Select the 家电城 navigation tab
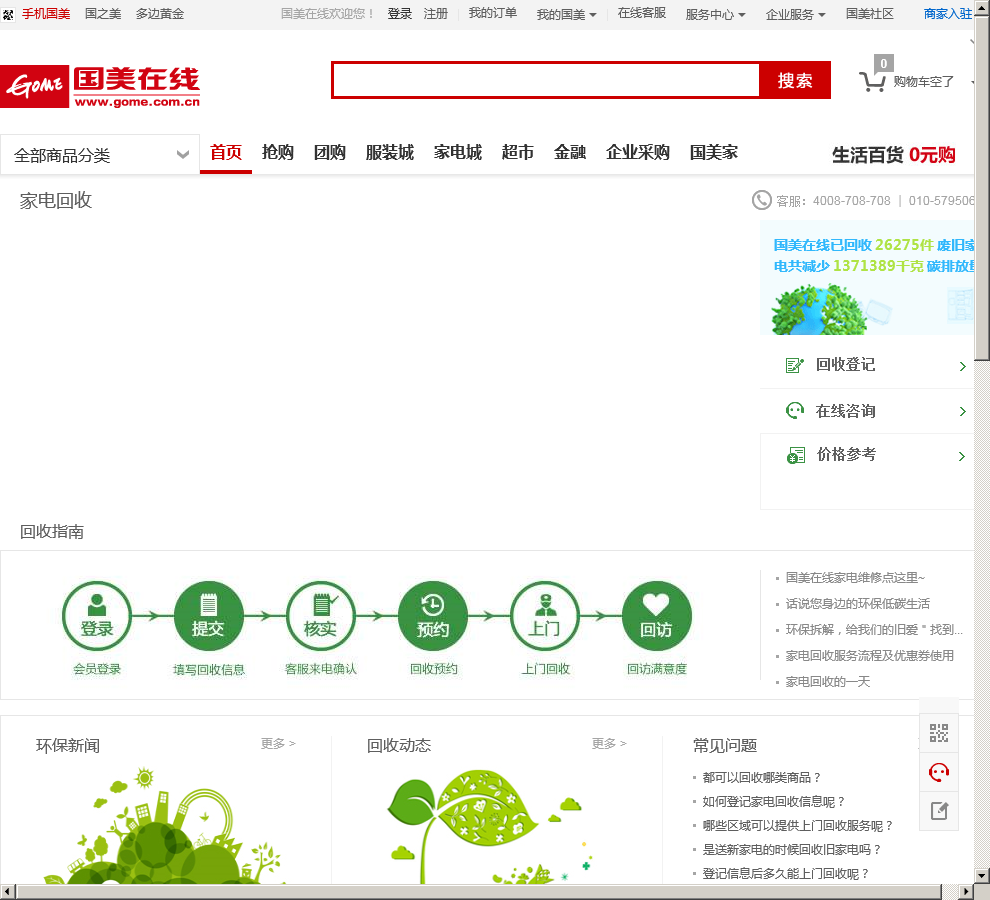Viewport: 990px width, 900px height. (458, 153)
